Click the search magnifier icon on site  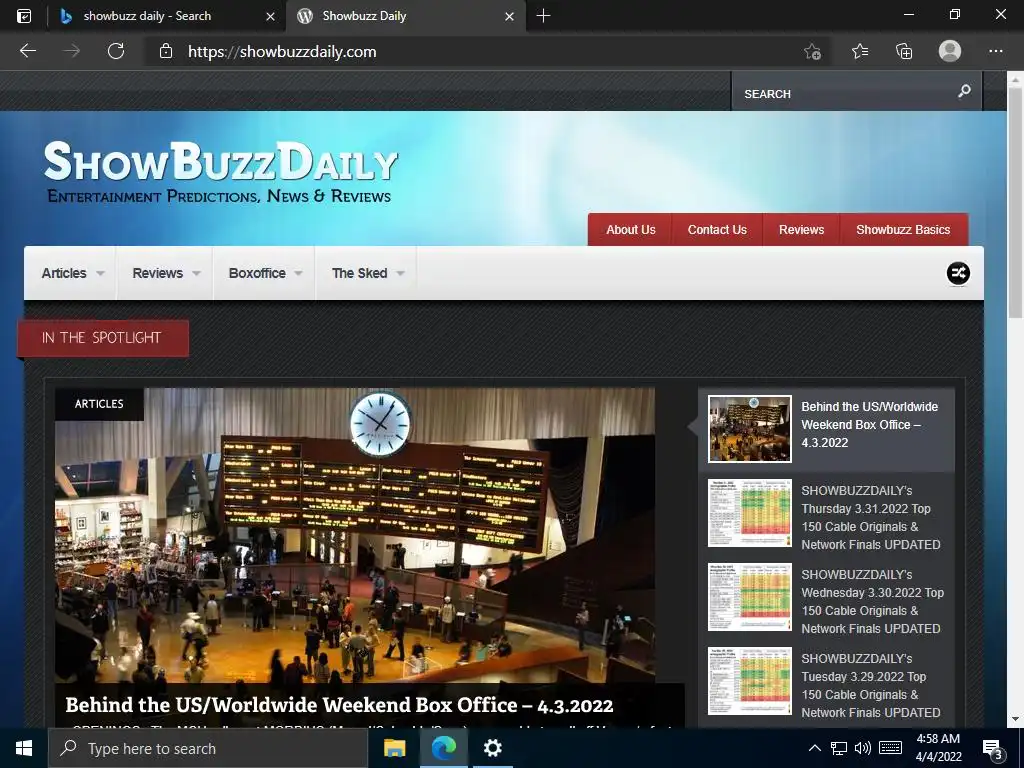pyautogui.click(x=964, y=91)
